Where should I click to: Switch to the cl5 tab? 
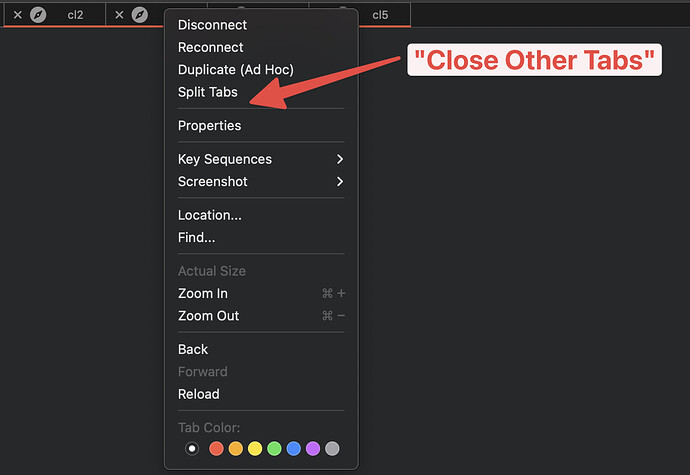click(x=380, y=15)
